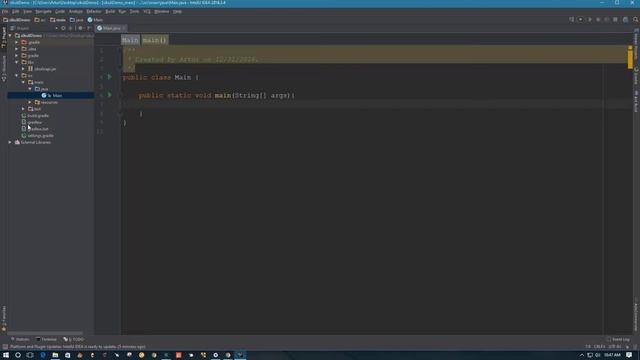The height and width of the screenshot is (360, 640).
Task: Select gradlew file in project tree
Action: [x=32, y=122]
